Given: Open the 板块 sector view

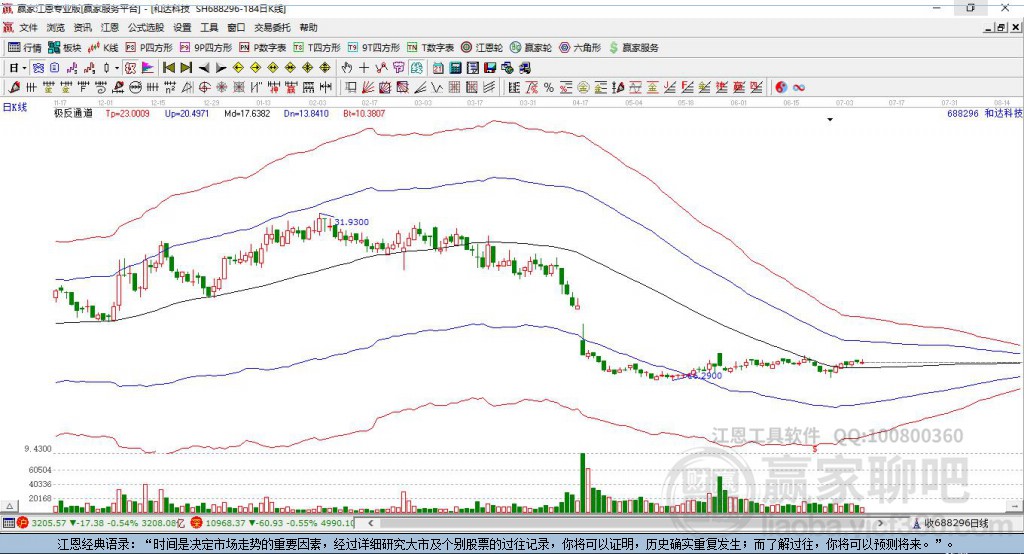Looking at the screenshot, I should coord(64,48).
